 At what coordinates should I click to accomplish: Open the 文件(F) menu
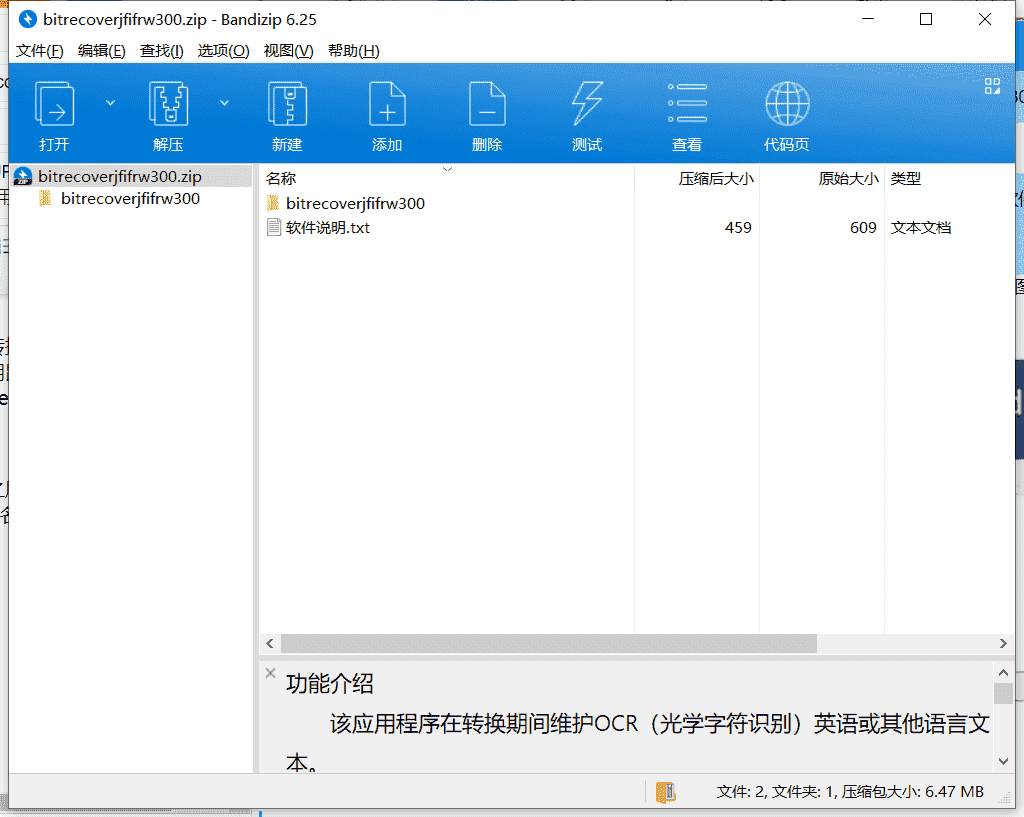pos(39,51)
